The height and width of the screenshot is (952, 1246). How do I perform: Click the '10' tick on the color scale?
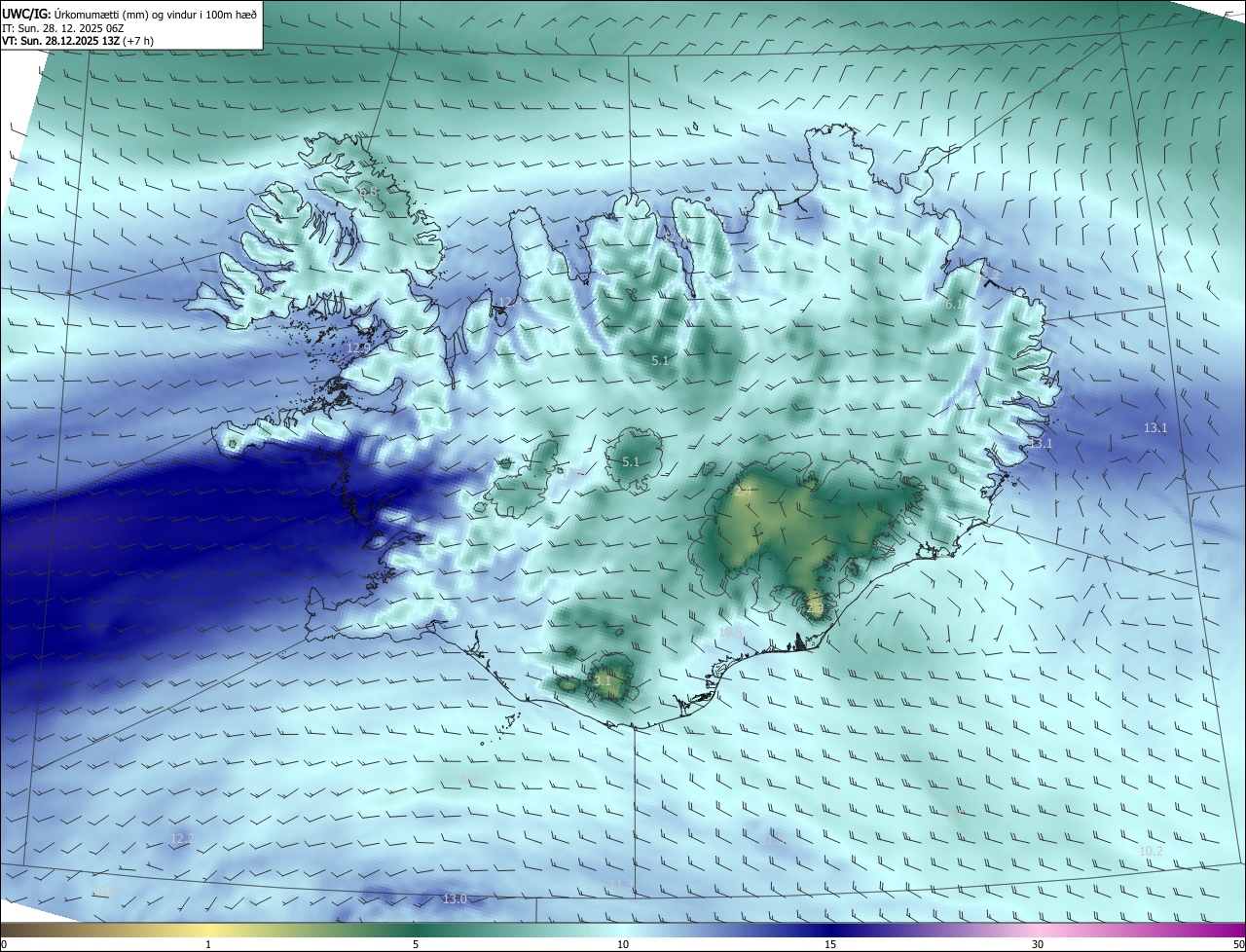[x=623, y=944]
